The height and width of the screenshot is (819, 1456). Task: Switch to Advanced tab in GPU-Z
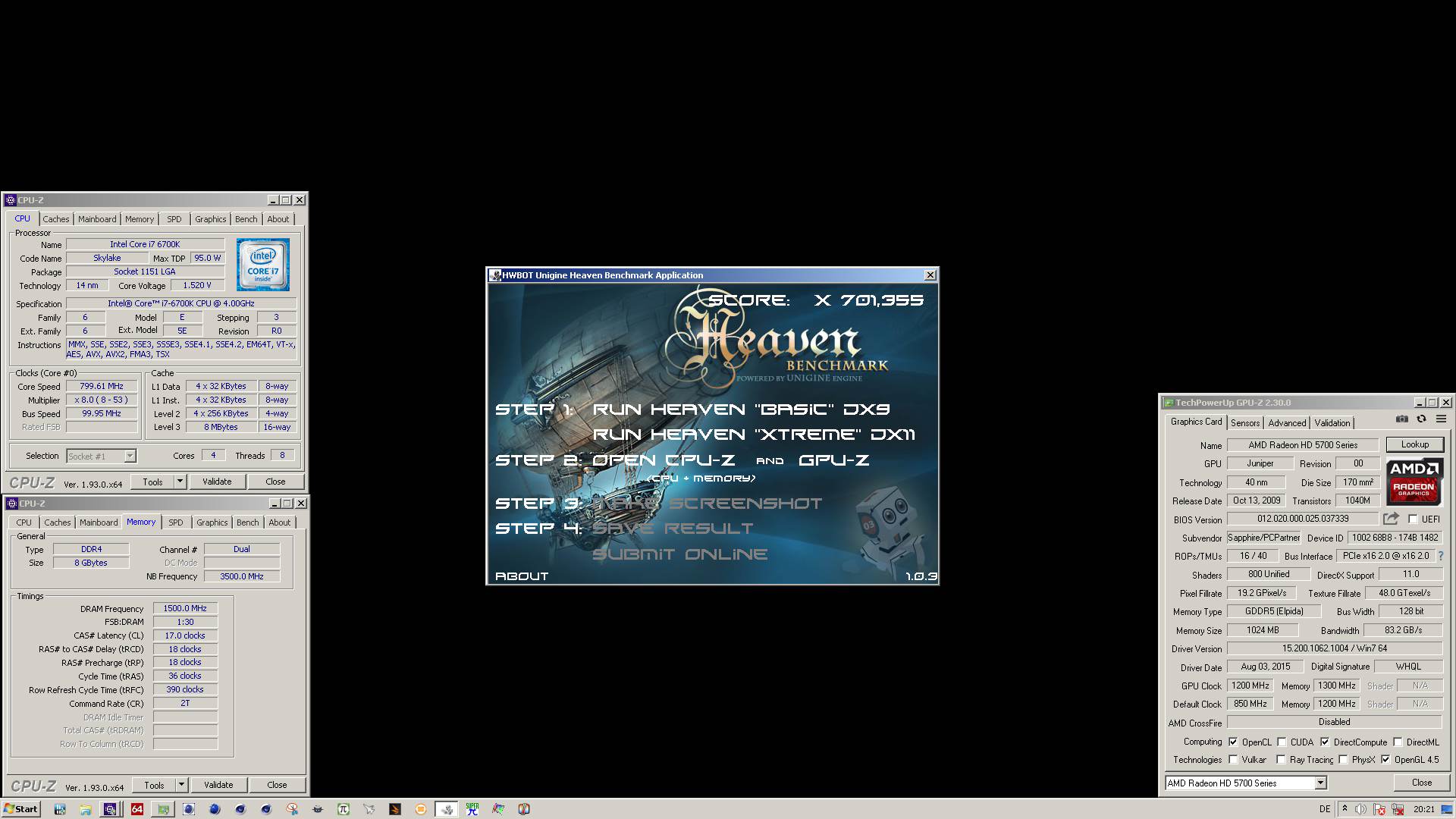click(1287, 423)
